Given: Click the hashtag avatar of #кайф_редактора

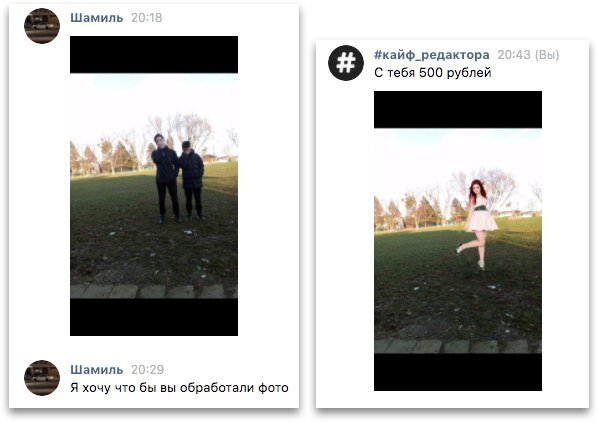Looking at the screenshot, I should pyautogui.click(x=346, y=63).
